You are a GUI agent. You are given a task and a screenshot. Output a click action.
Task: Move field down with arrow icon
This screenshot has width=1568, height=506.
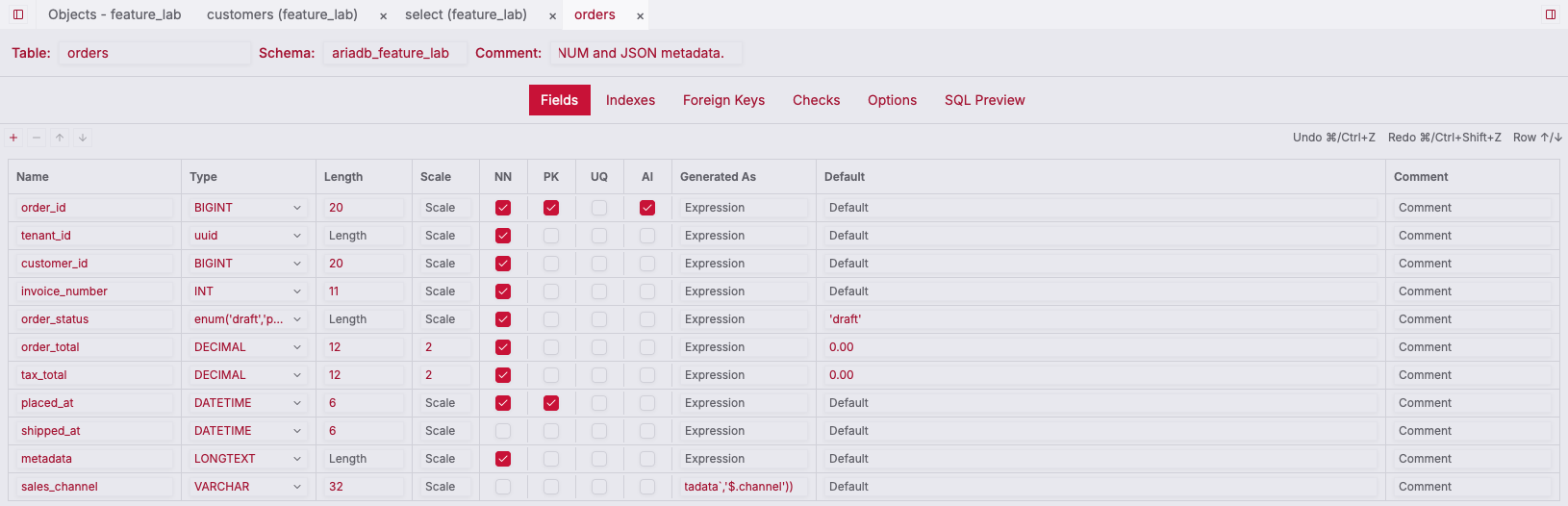(x=83, y=138)
